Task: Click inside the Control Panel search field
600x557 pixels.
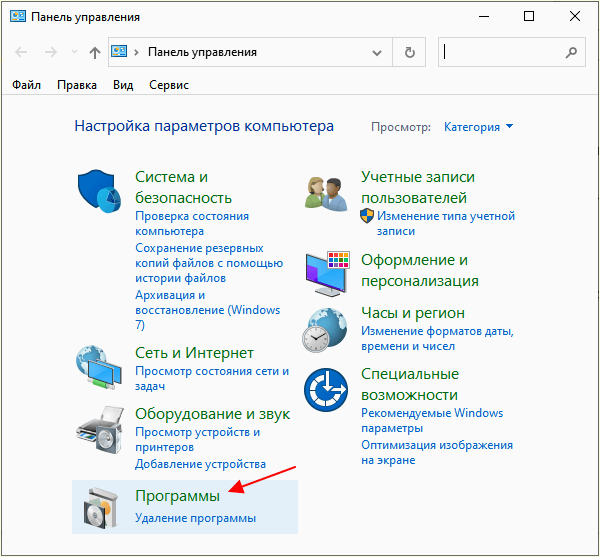Action: tap(511, 52)
